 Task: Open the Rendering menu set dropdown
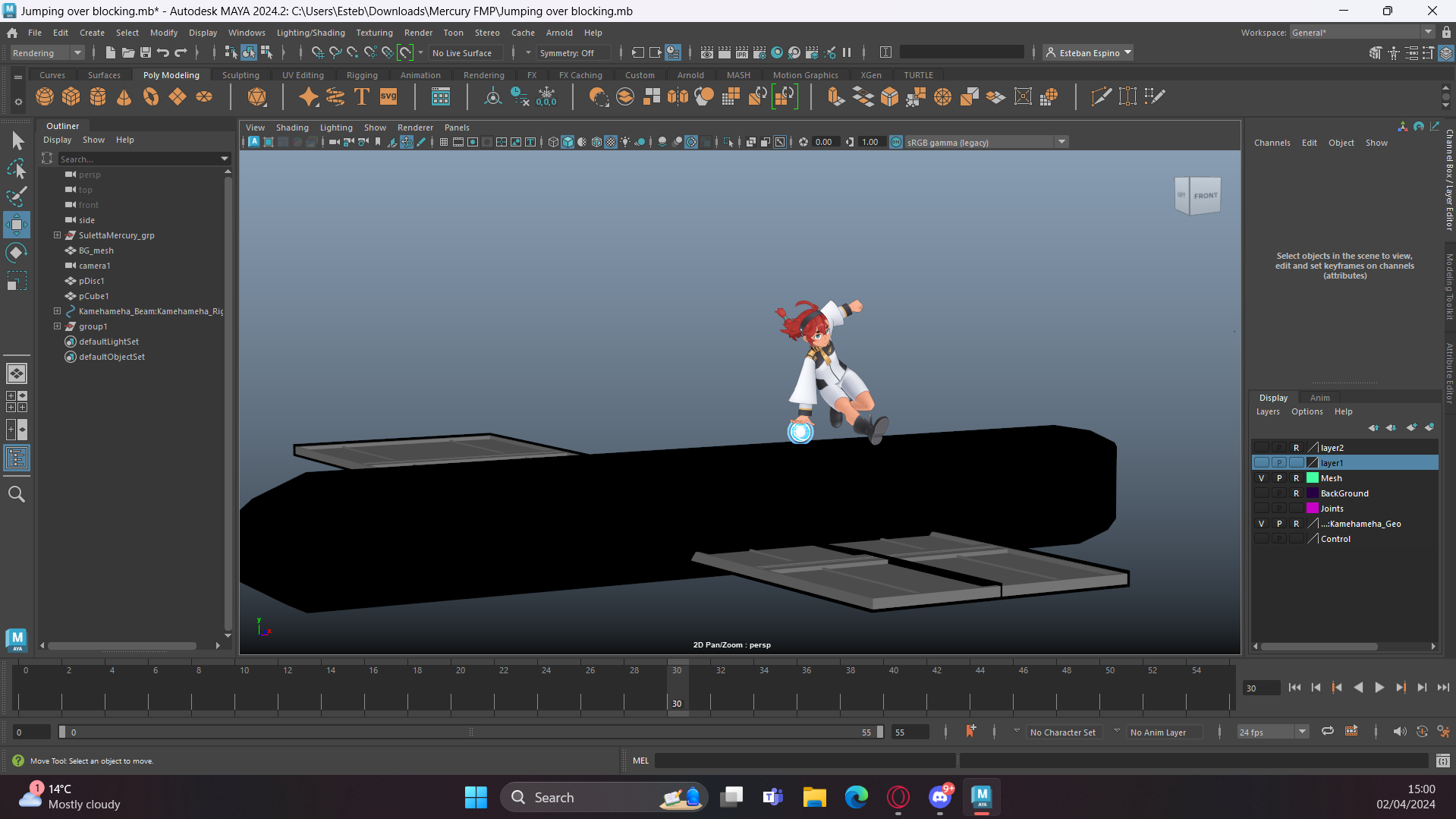point(46,53)
